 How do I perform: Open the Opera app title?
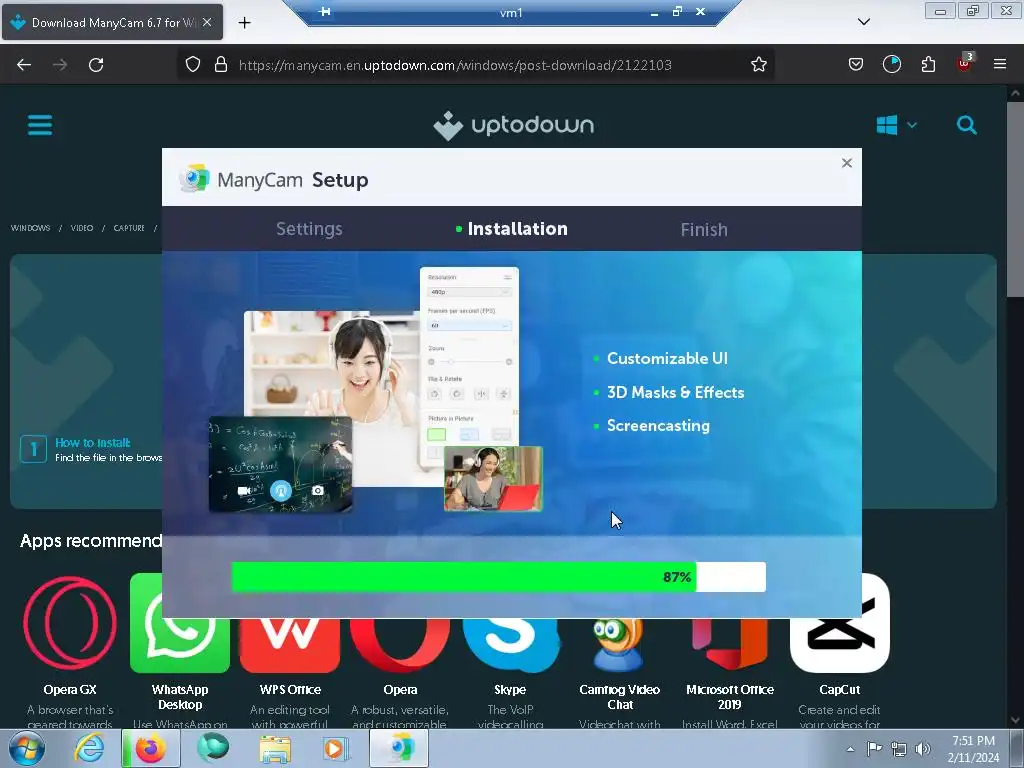coord(400,690)
